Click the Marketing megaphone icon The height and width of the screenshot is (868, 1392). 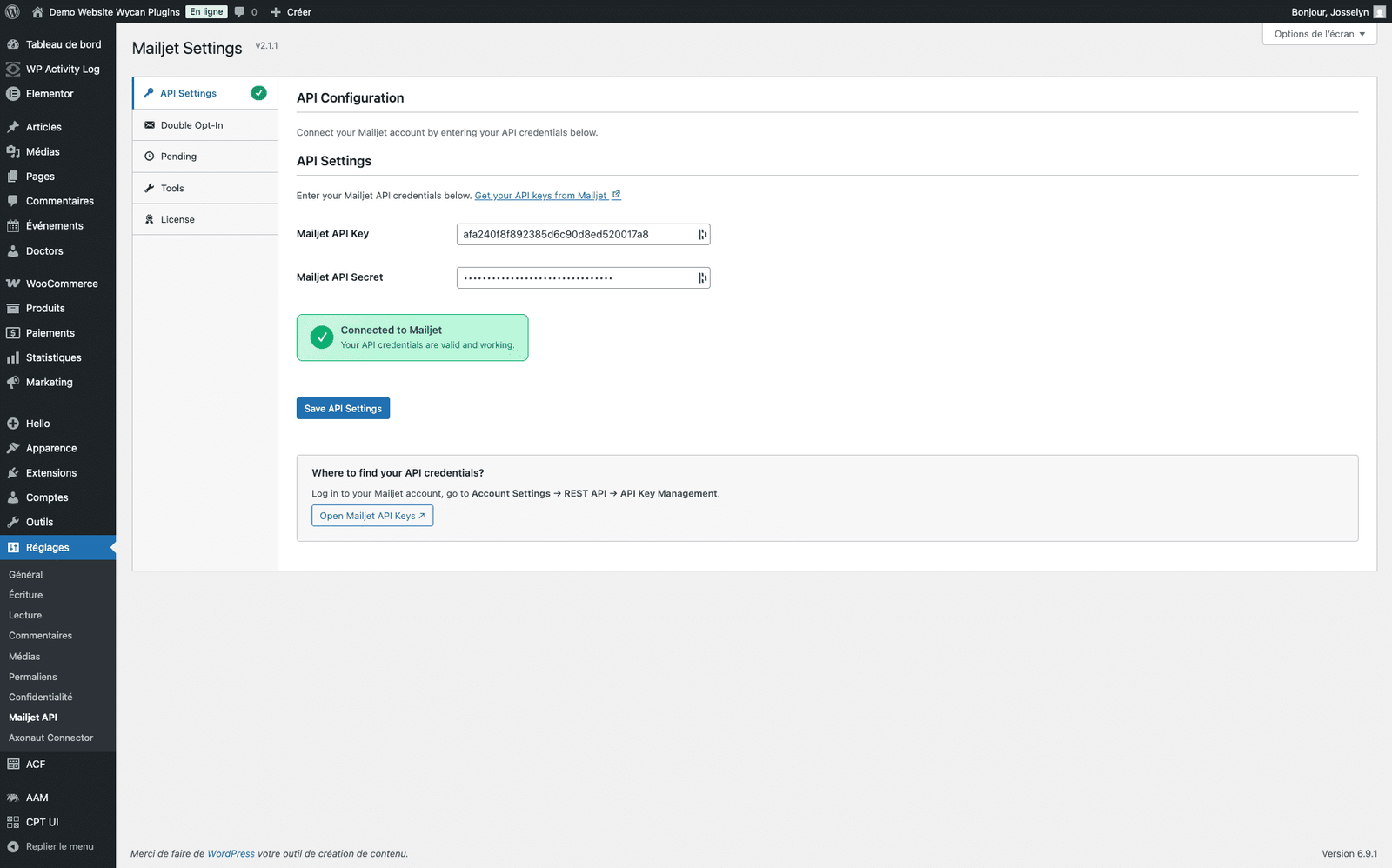[12, 382]
